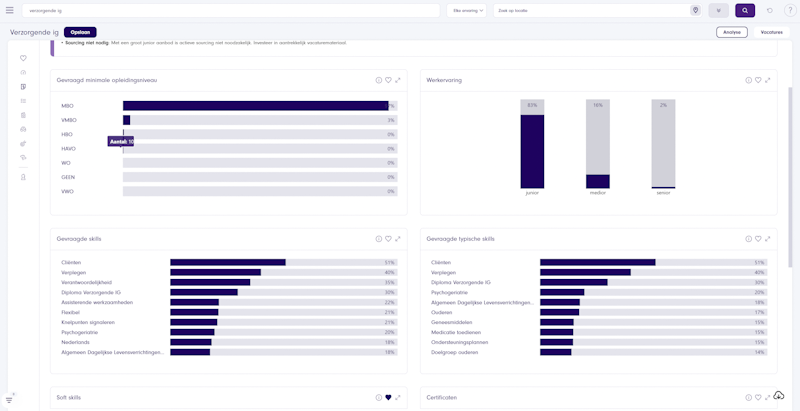Toggle favorite on Gevraagde typische skills

[758, 239]
